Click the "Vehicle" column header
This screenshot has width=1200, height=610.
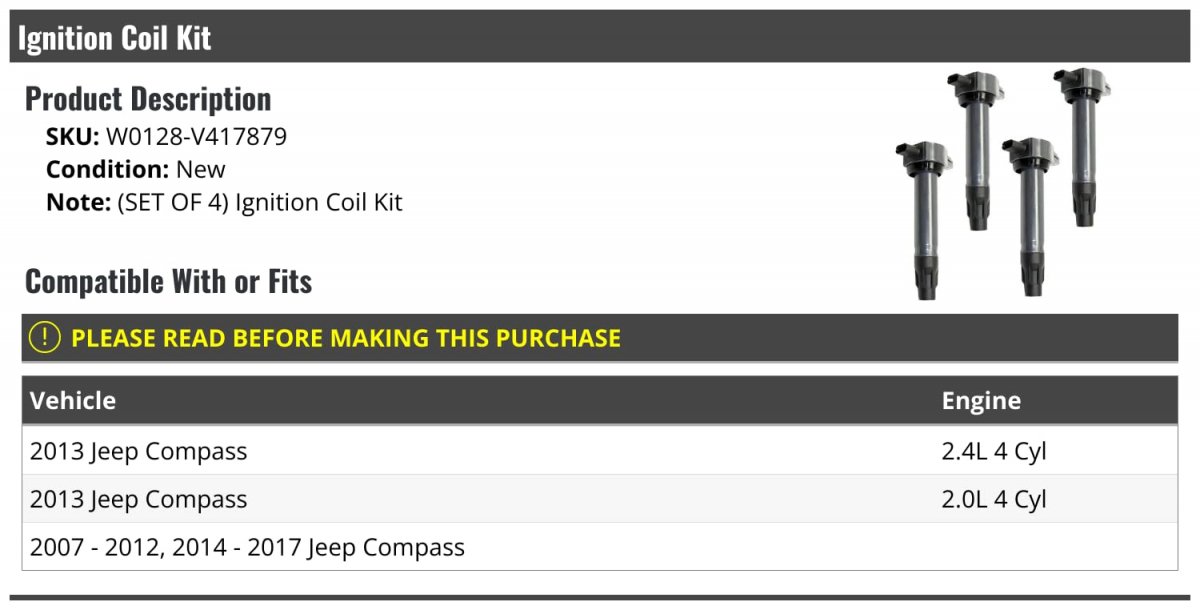(x=73, y=401)
